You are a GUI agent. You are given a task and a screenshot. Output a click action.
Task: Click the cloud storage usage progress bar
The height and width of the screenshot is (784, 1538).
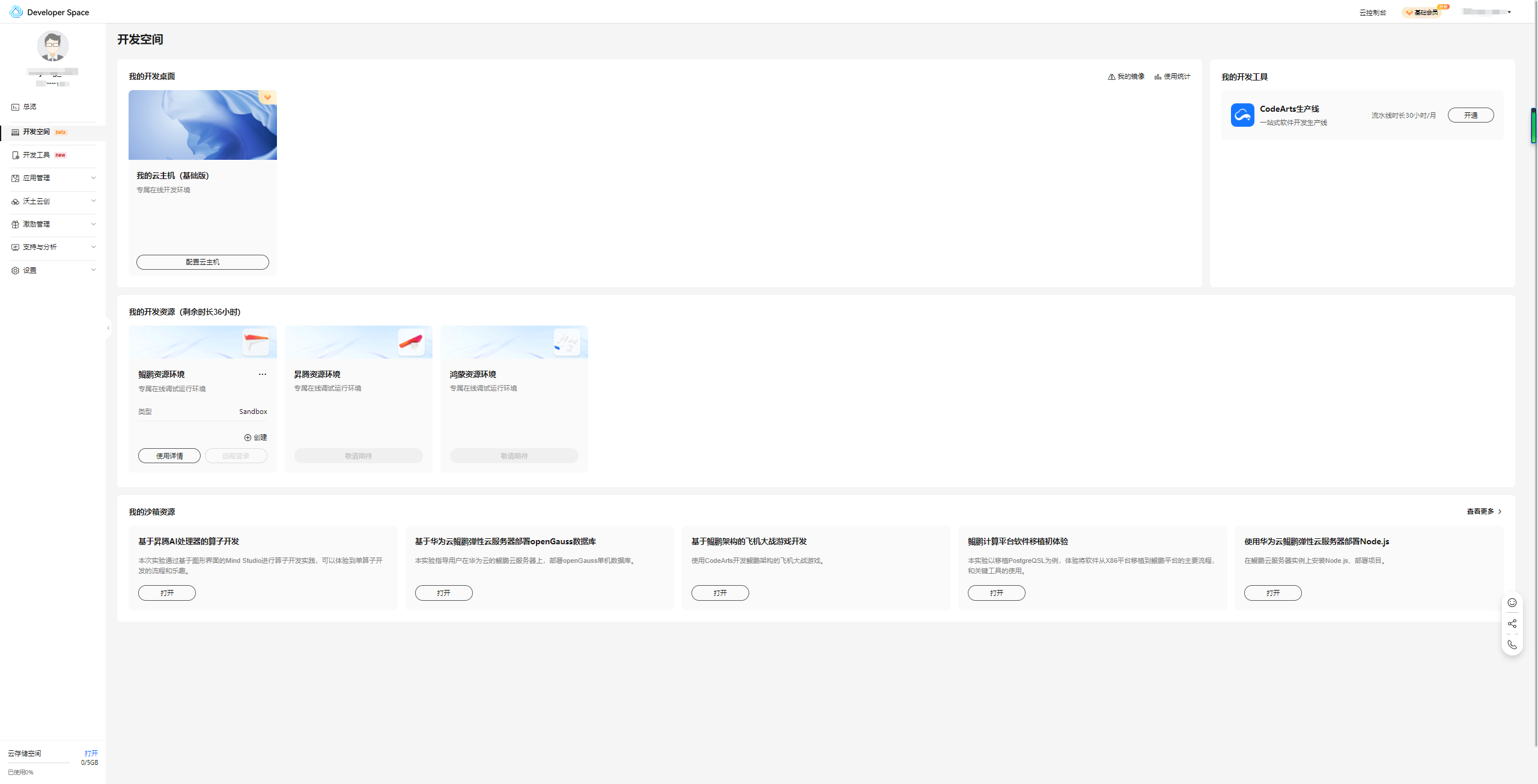(x=38, y=762)
